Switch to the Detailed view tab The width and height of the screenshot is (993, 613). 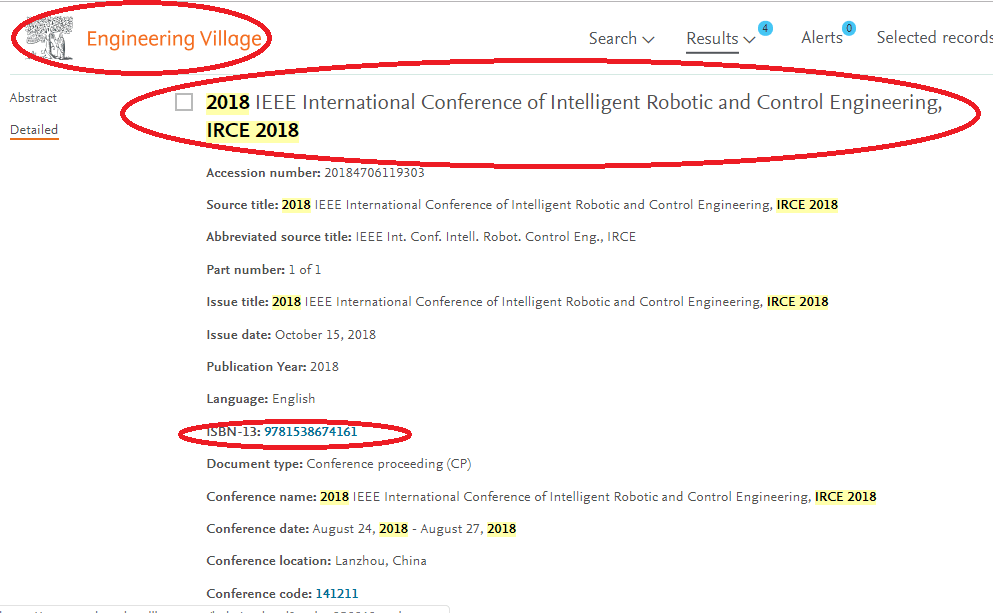point(34,129)
